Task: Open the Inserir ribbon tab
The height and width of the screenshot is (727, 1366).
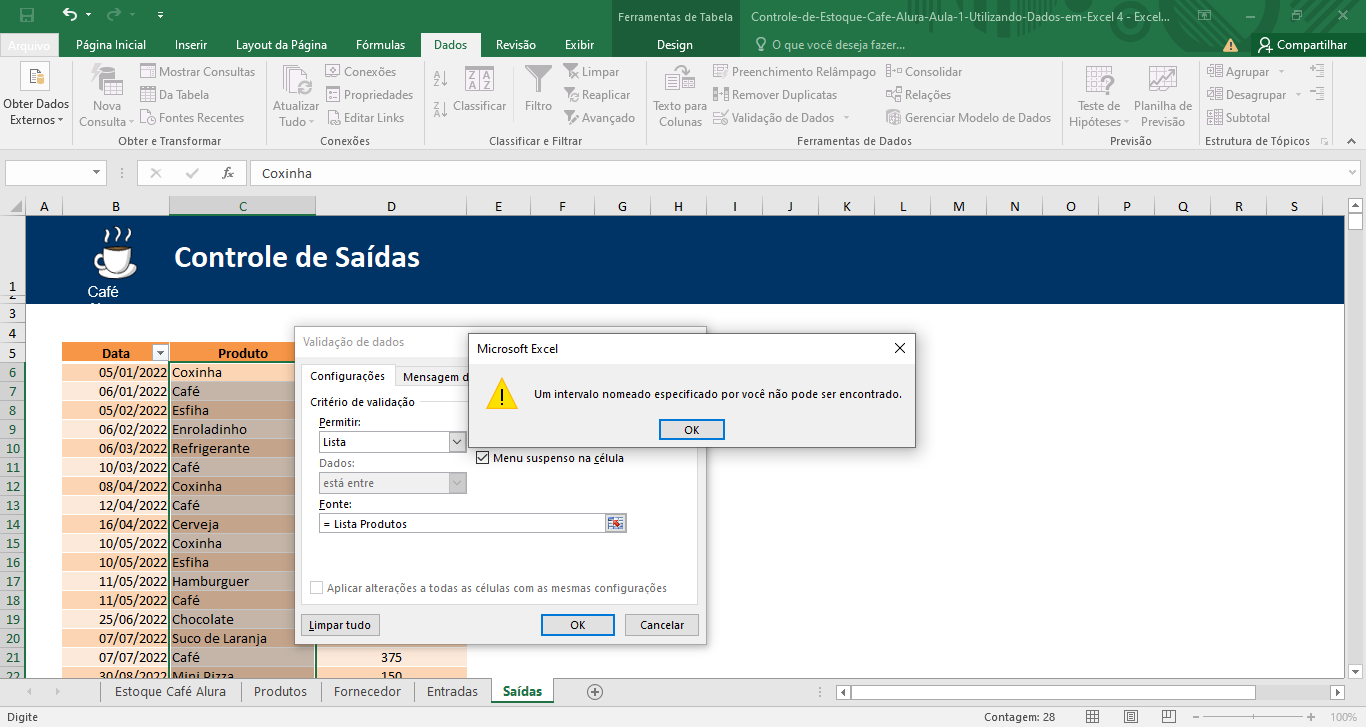Action: [191, 45]
